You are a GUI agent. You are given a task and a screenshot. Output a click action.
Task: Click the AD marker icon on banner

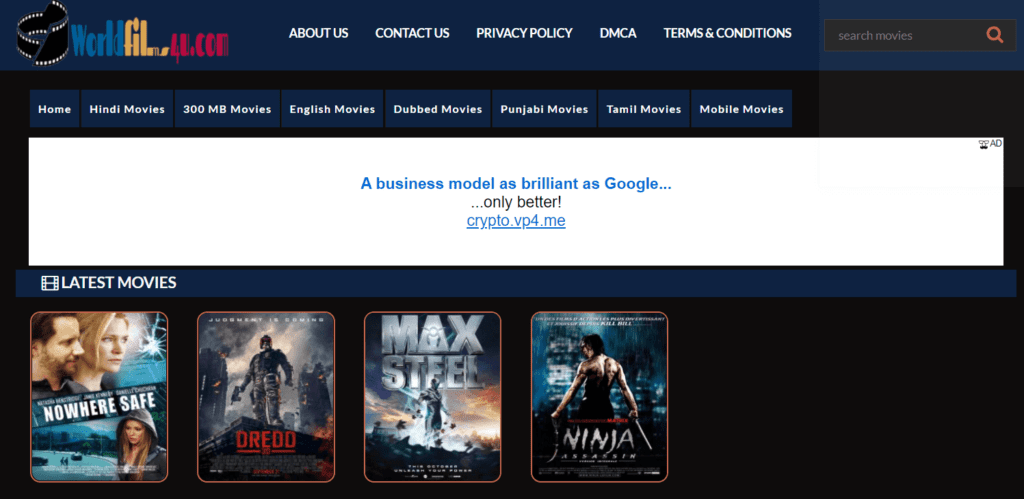click(x=989, y=144)
